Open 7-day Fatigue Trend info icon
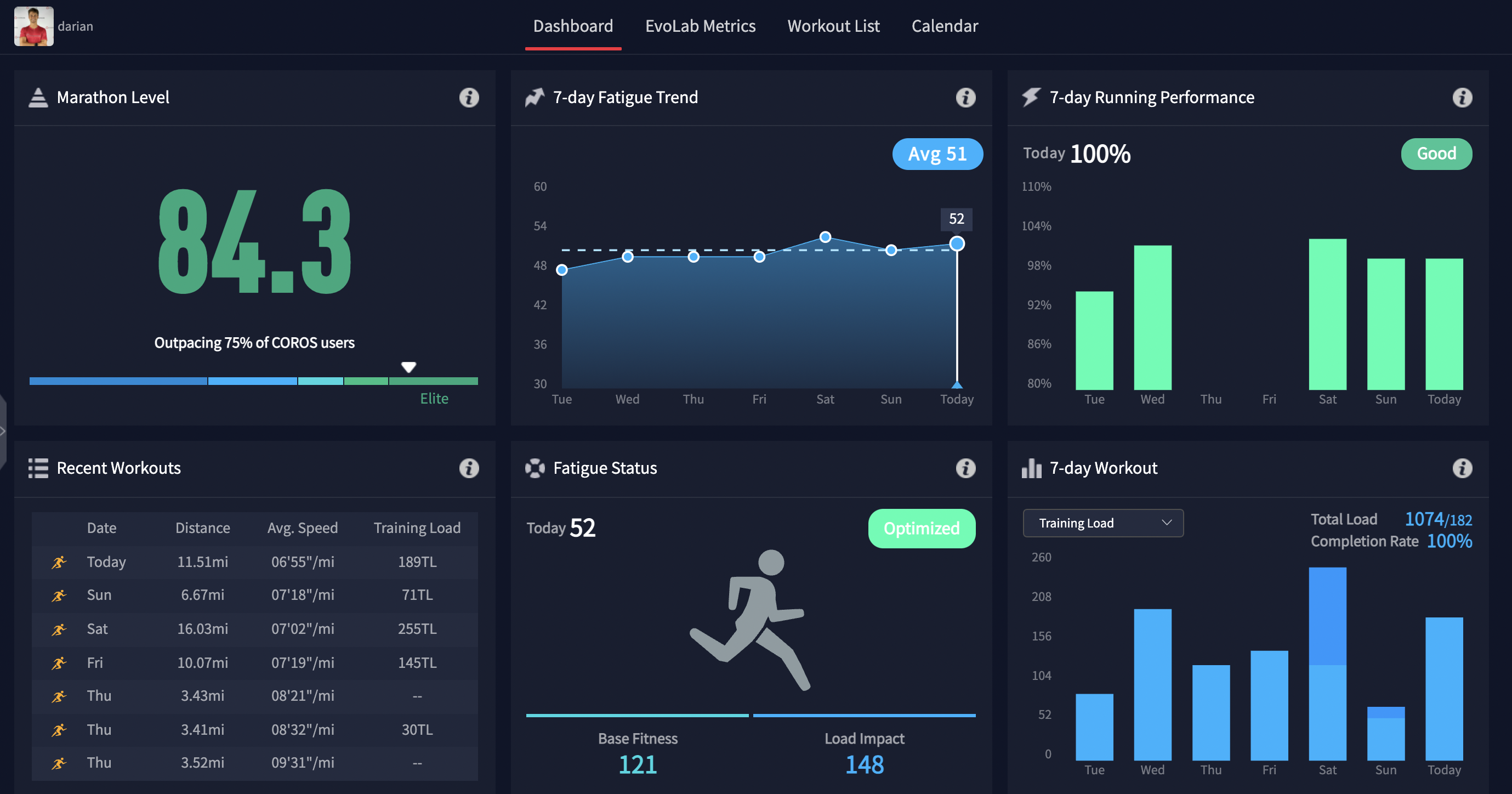1512x794 pixels. (965, 98)
